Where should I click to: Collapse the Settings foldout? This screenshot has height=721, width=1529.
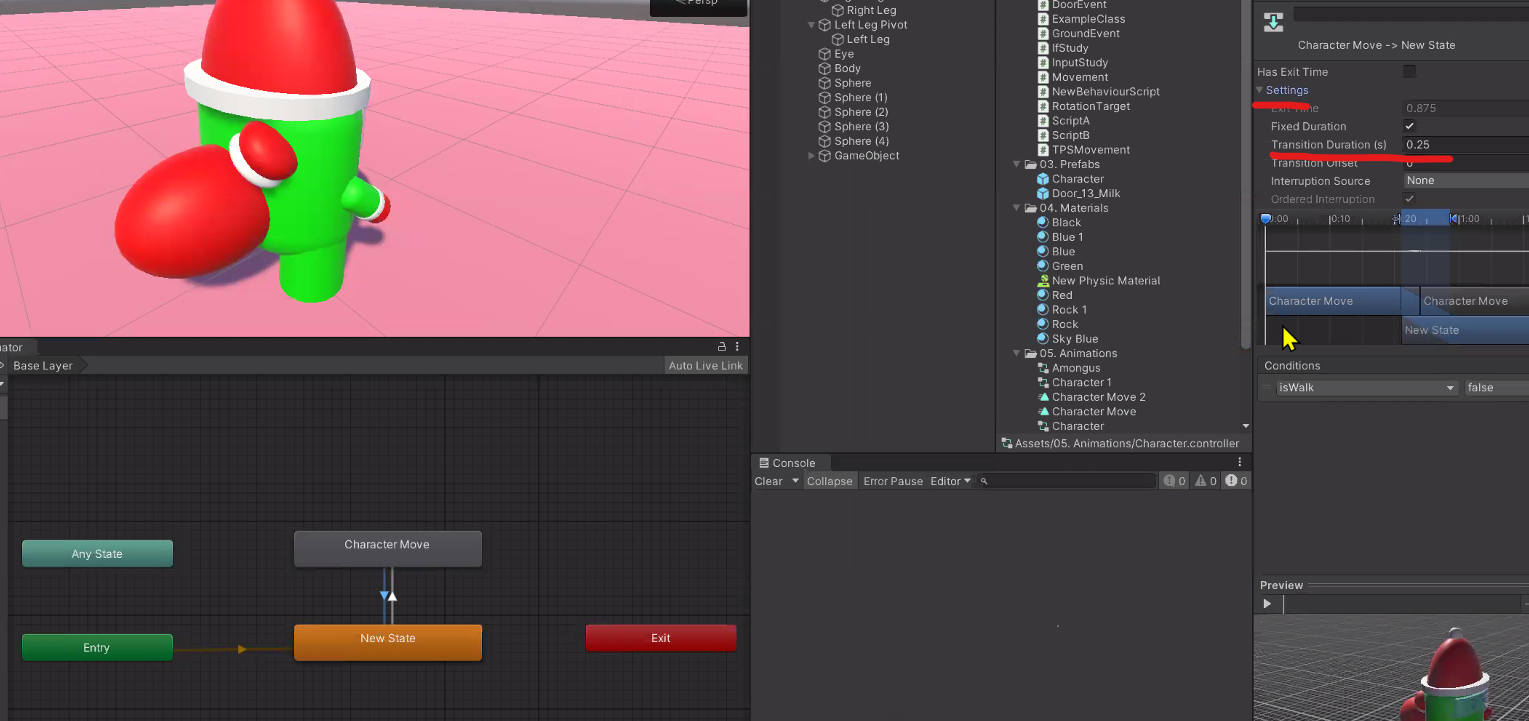(x=1260, y=91)
